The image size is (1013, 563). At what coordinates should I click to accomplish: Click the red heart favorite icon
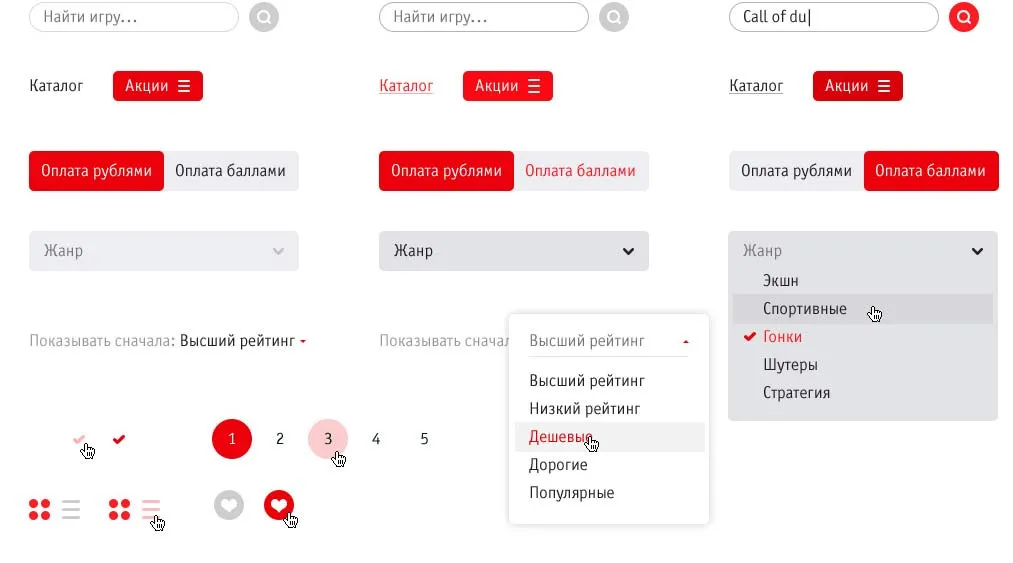click(279, 505)
